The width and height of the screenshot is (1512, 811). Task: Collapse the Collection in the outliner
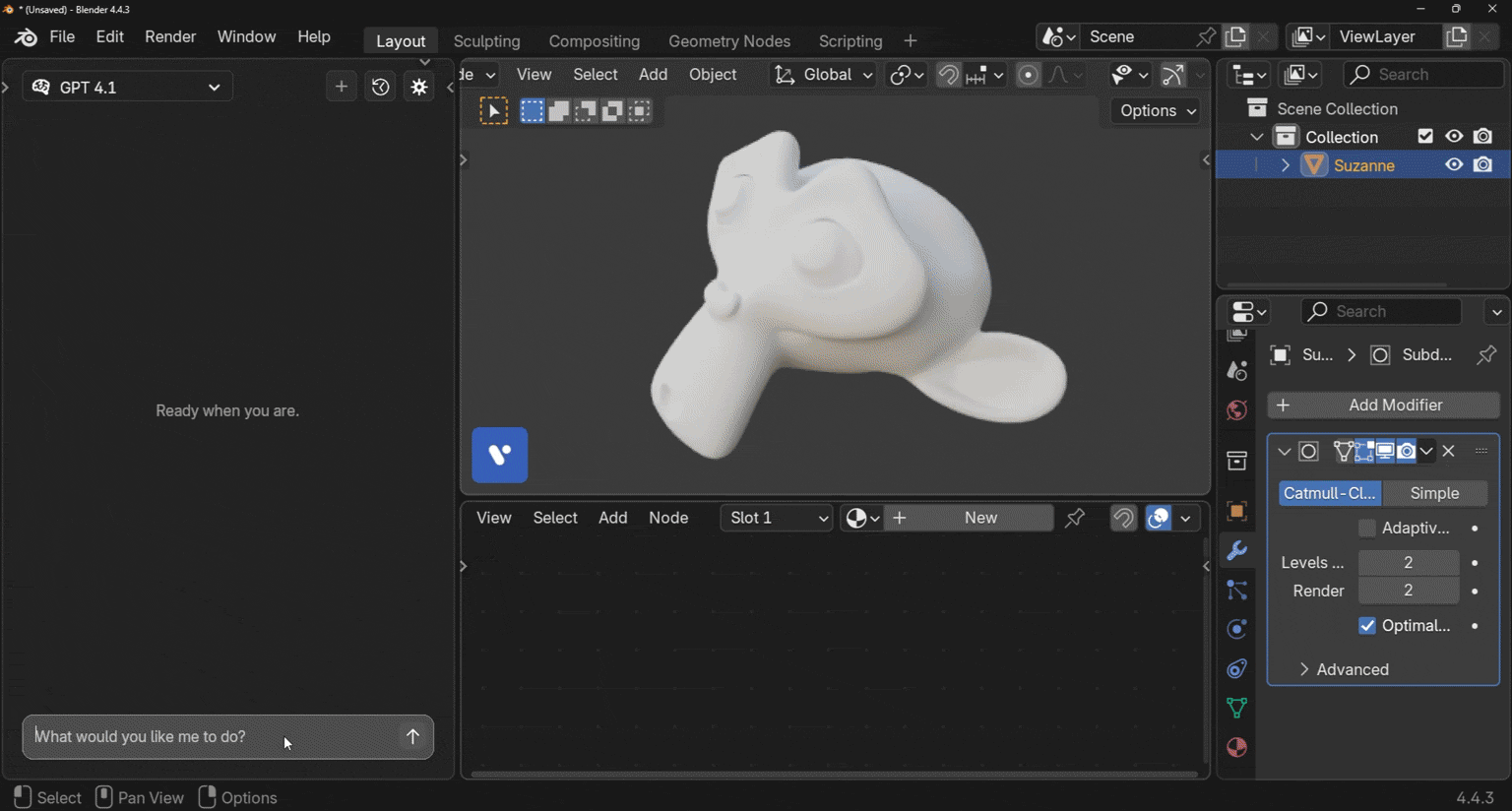[x=1257, y=137]
